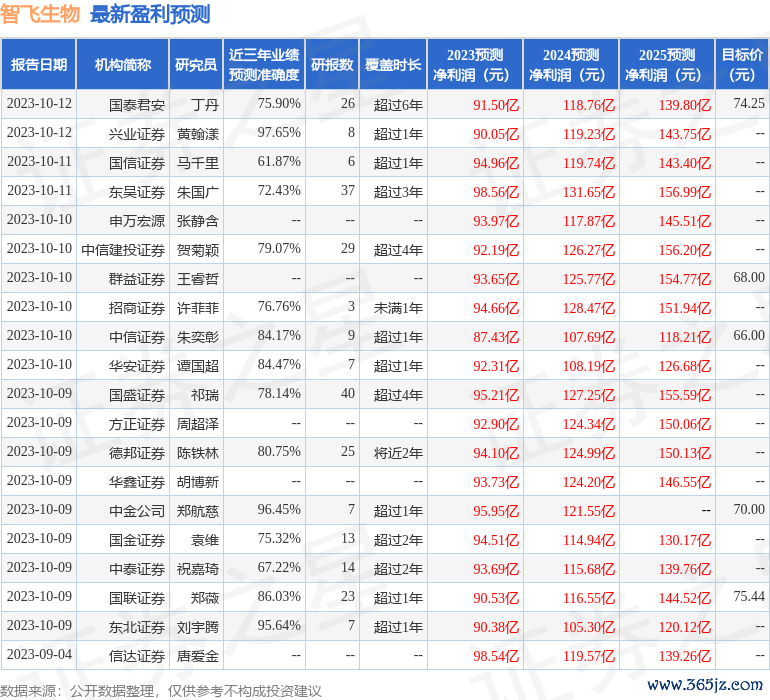This screenshot has width=770, height=700.
Task: Click institution name 中金公司
Action: 137,511
